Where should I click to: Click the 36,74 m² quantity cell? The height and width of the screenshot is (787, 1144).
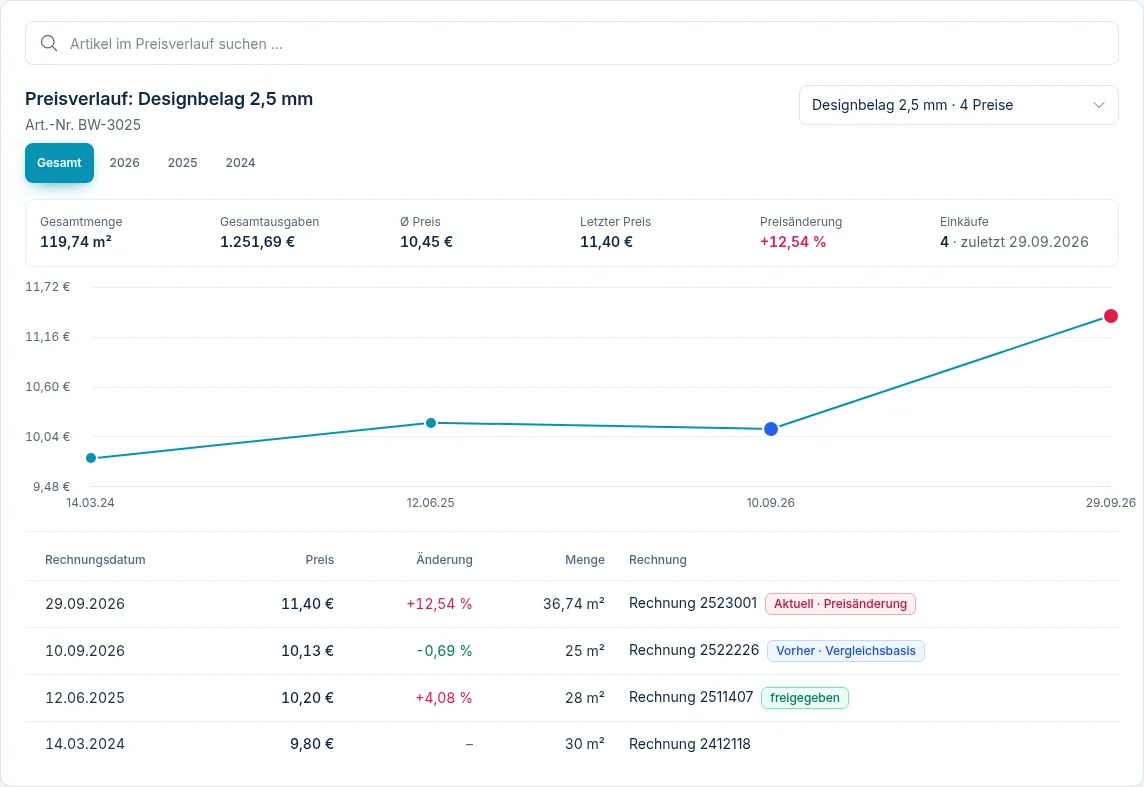(573, 604)
